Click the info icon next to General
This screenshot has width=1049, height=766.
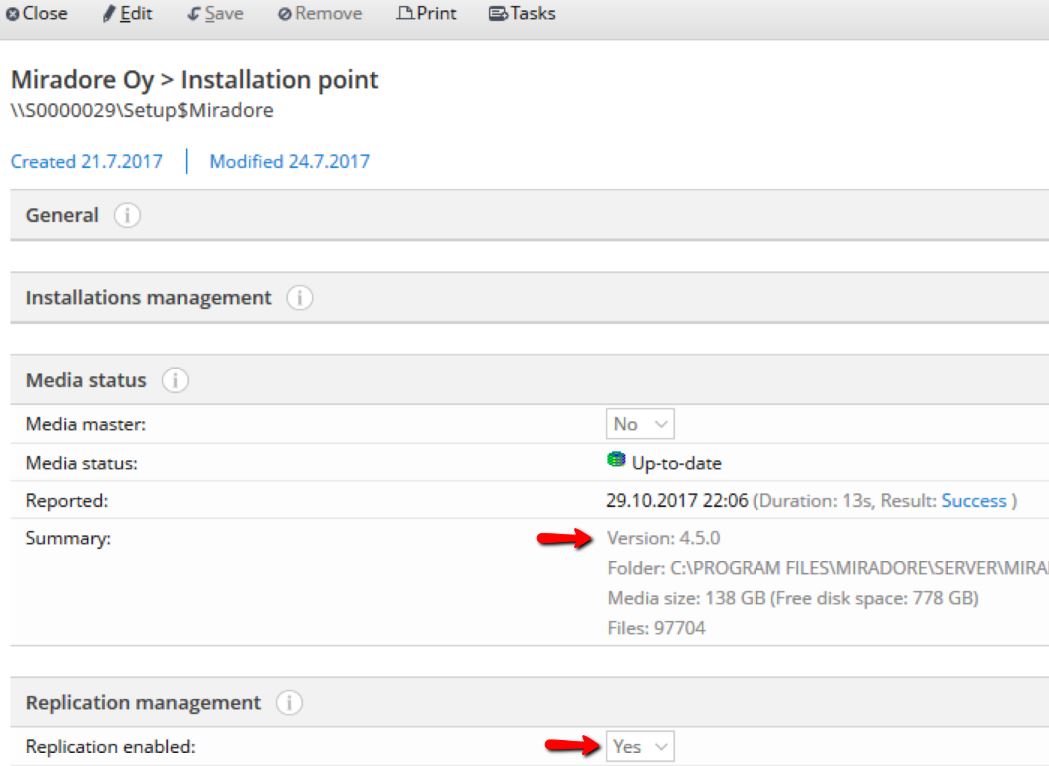127,215
